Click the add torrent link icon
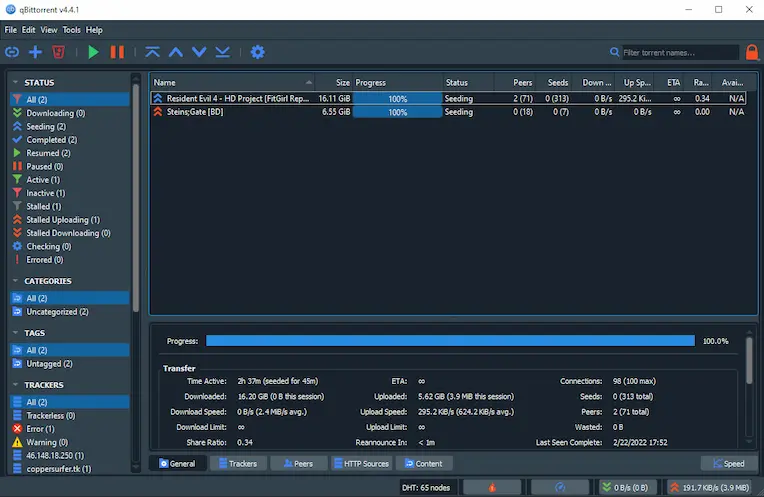 click(12, 52)
